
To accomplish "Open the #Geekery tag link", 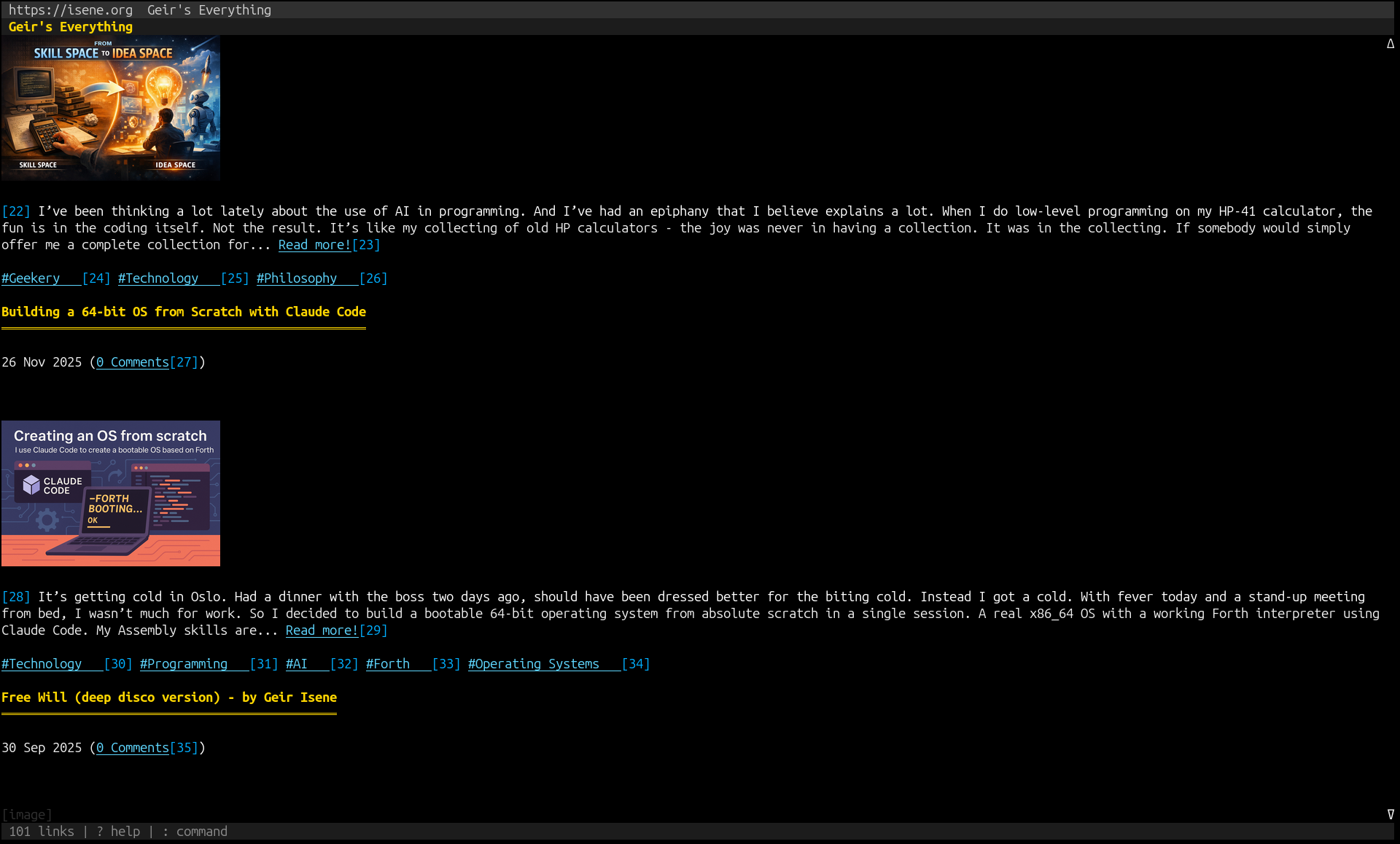I will point(32,278).
